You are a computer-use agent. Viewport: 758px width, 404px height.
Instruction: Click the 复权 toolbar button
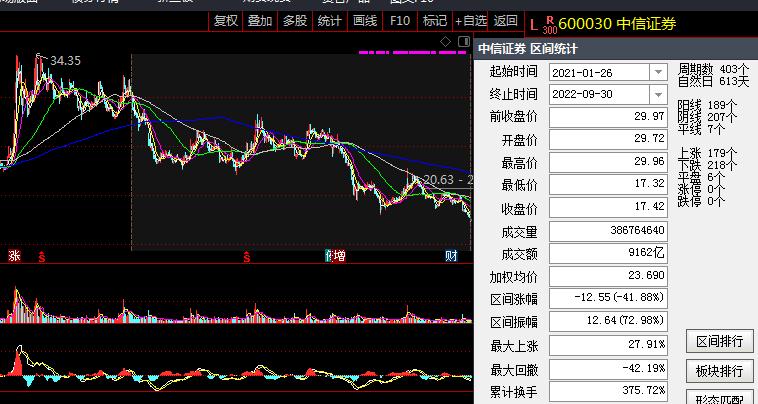(226, 21)
